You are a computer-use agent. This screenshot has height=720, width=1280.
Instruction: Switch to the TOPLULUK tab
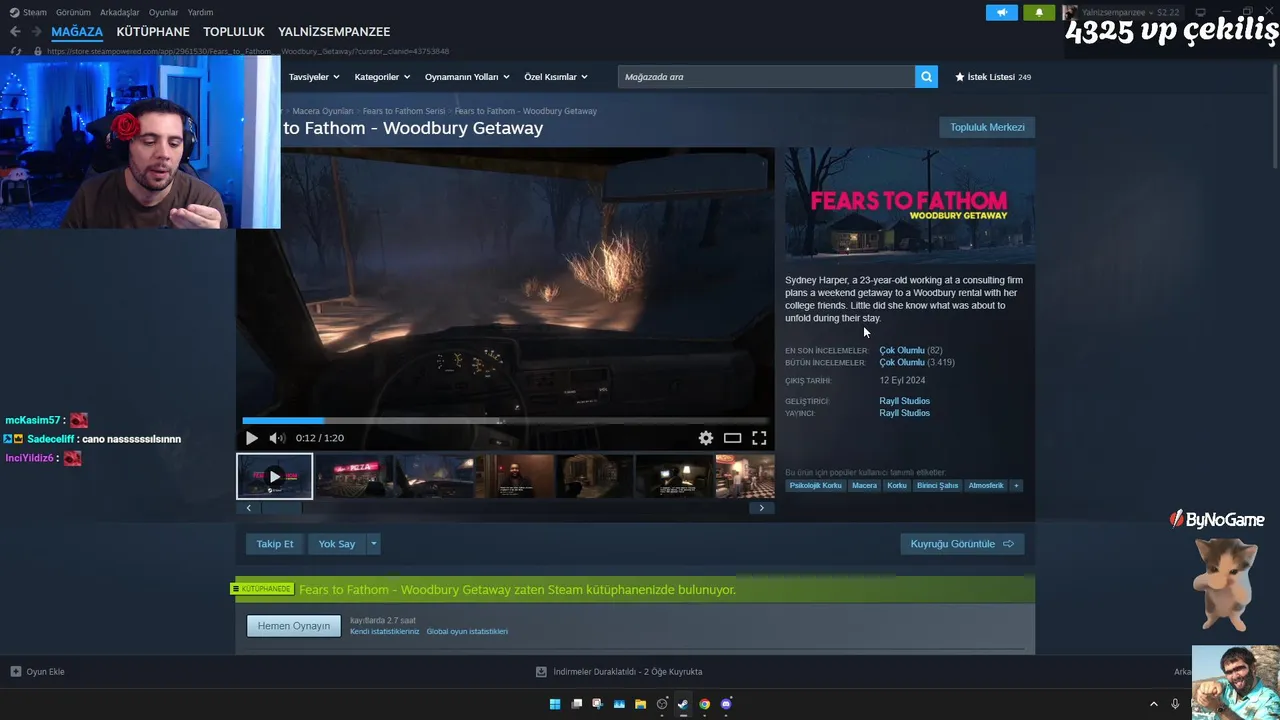tap(234, 32)
